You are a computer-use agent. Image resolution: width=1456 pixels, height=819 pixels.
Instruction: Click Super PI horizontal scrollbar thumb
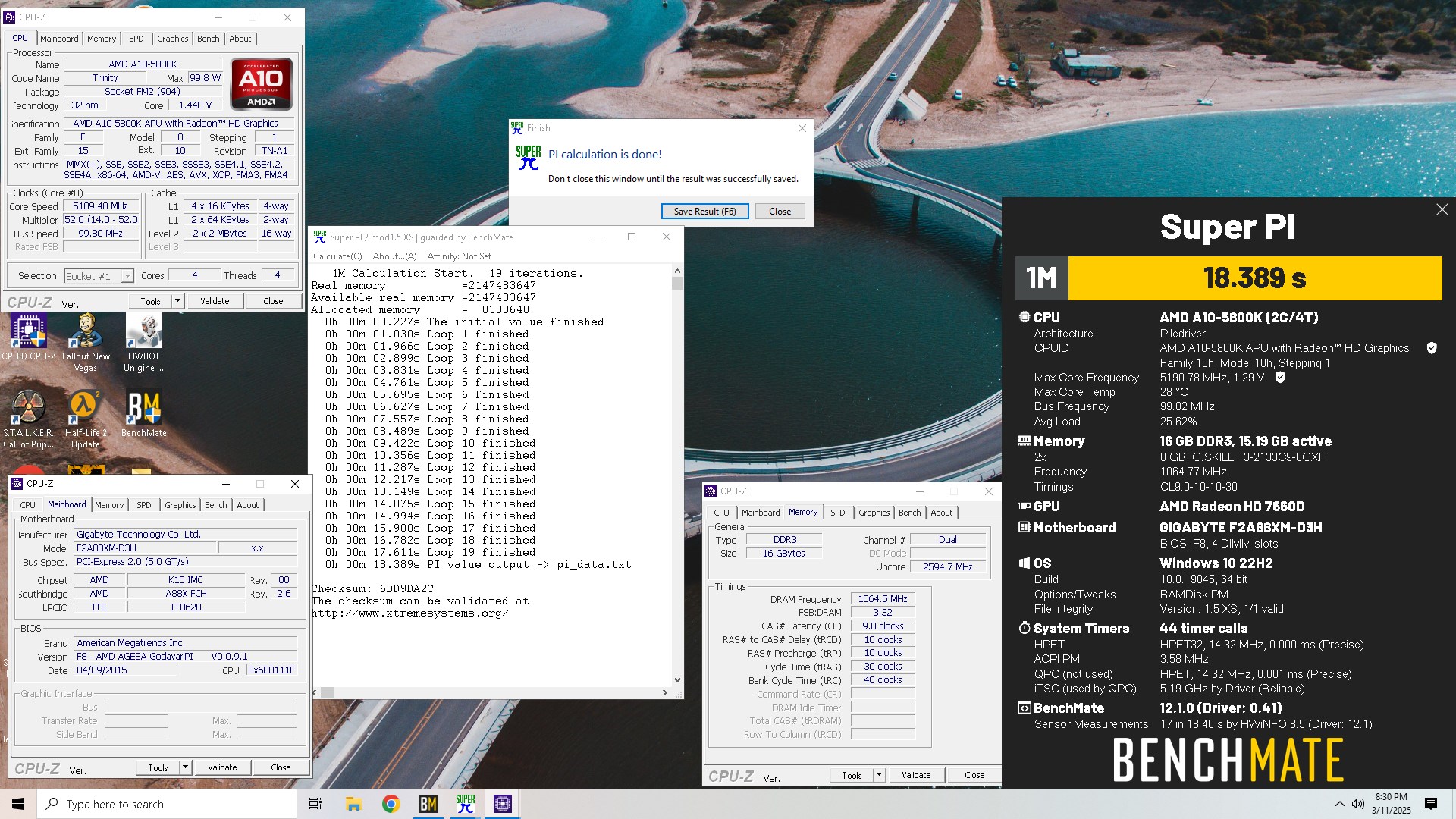tap(328, 692)
